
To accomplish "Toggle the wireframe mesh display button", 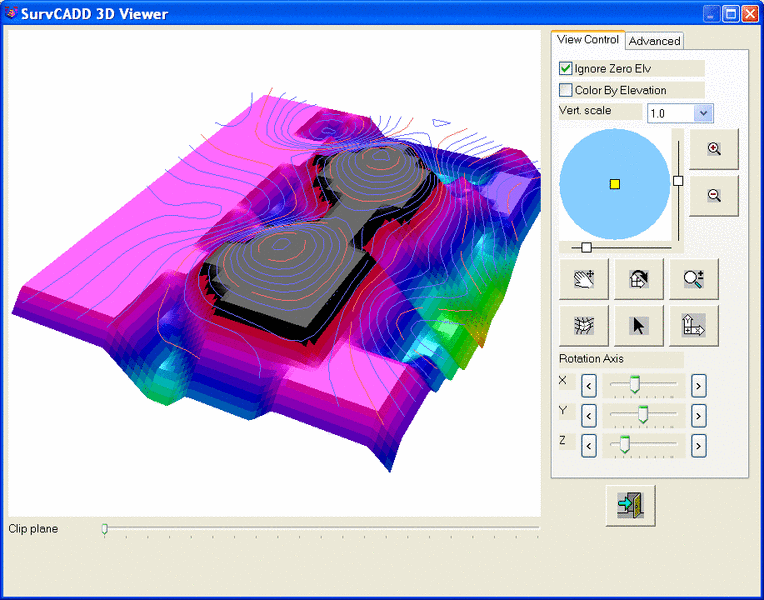I will 584,326.
